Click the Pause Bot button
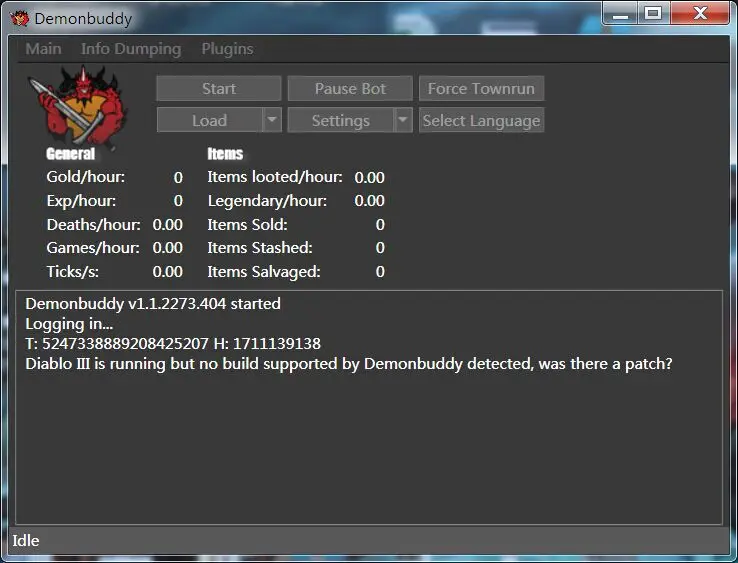 pos(350,89)
